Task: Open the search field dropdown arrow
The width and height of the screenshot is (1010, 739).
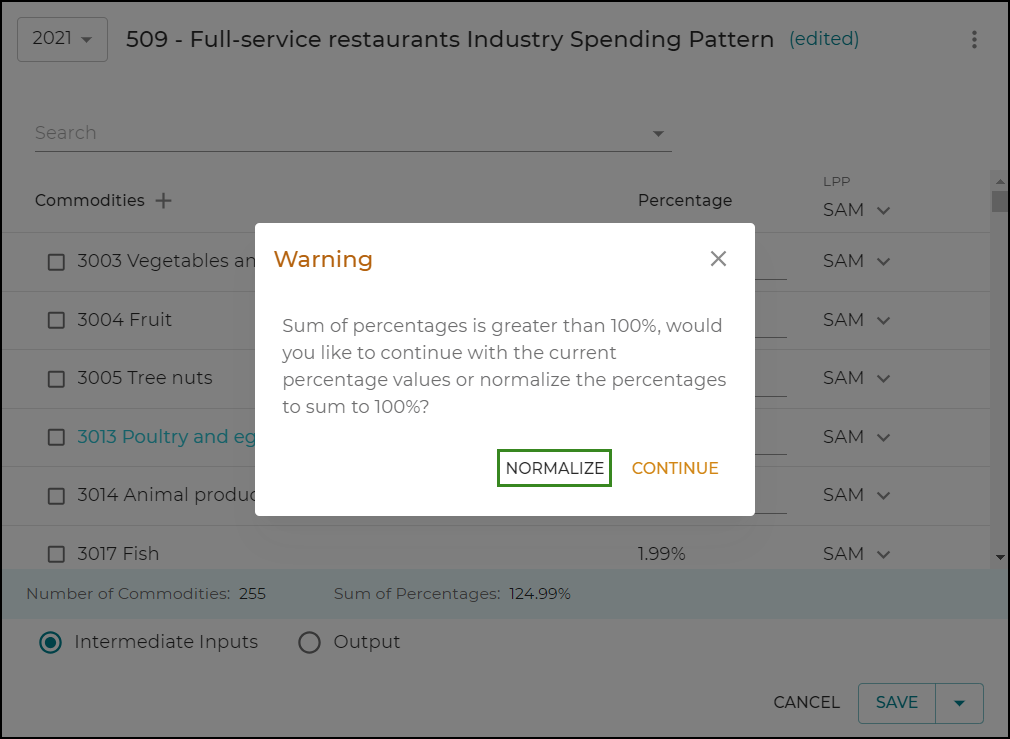Action: click(x=658, y=132)
